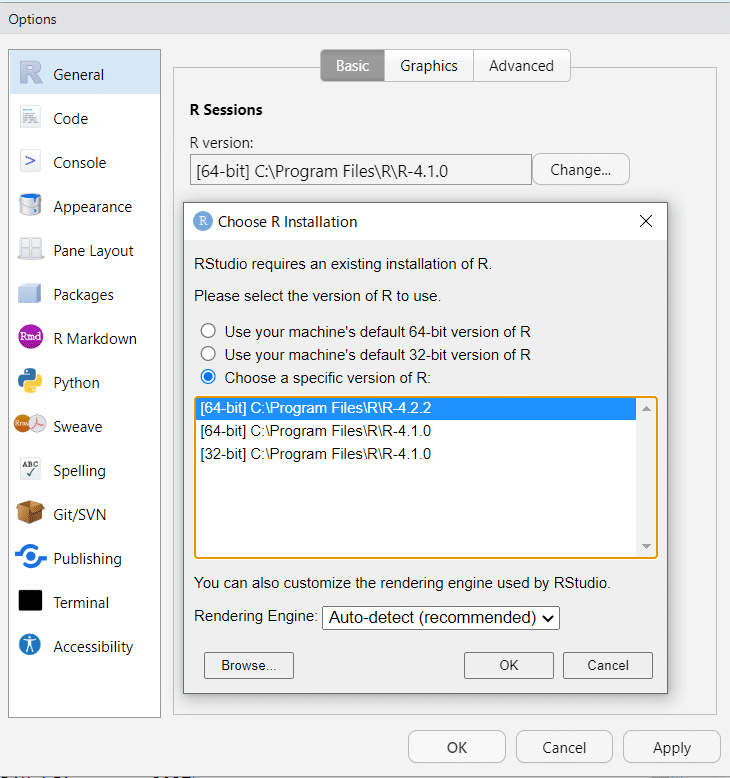Click the Appearance paint bucket icon

[30, 205]
